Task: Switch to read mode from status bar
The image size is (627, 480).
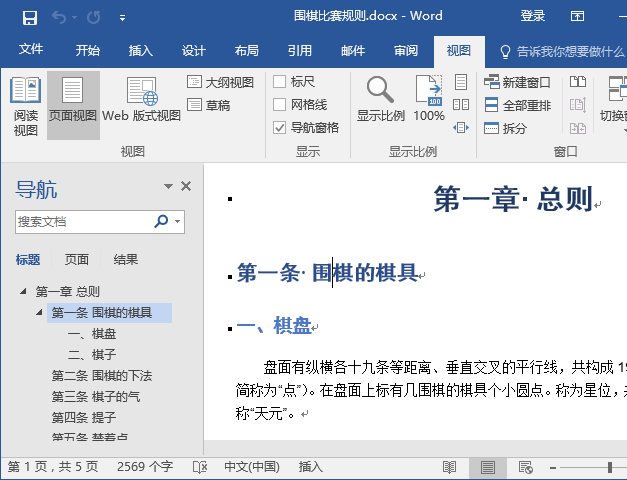Action: click(449, 467)
